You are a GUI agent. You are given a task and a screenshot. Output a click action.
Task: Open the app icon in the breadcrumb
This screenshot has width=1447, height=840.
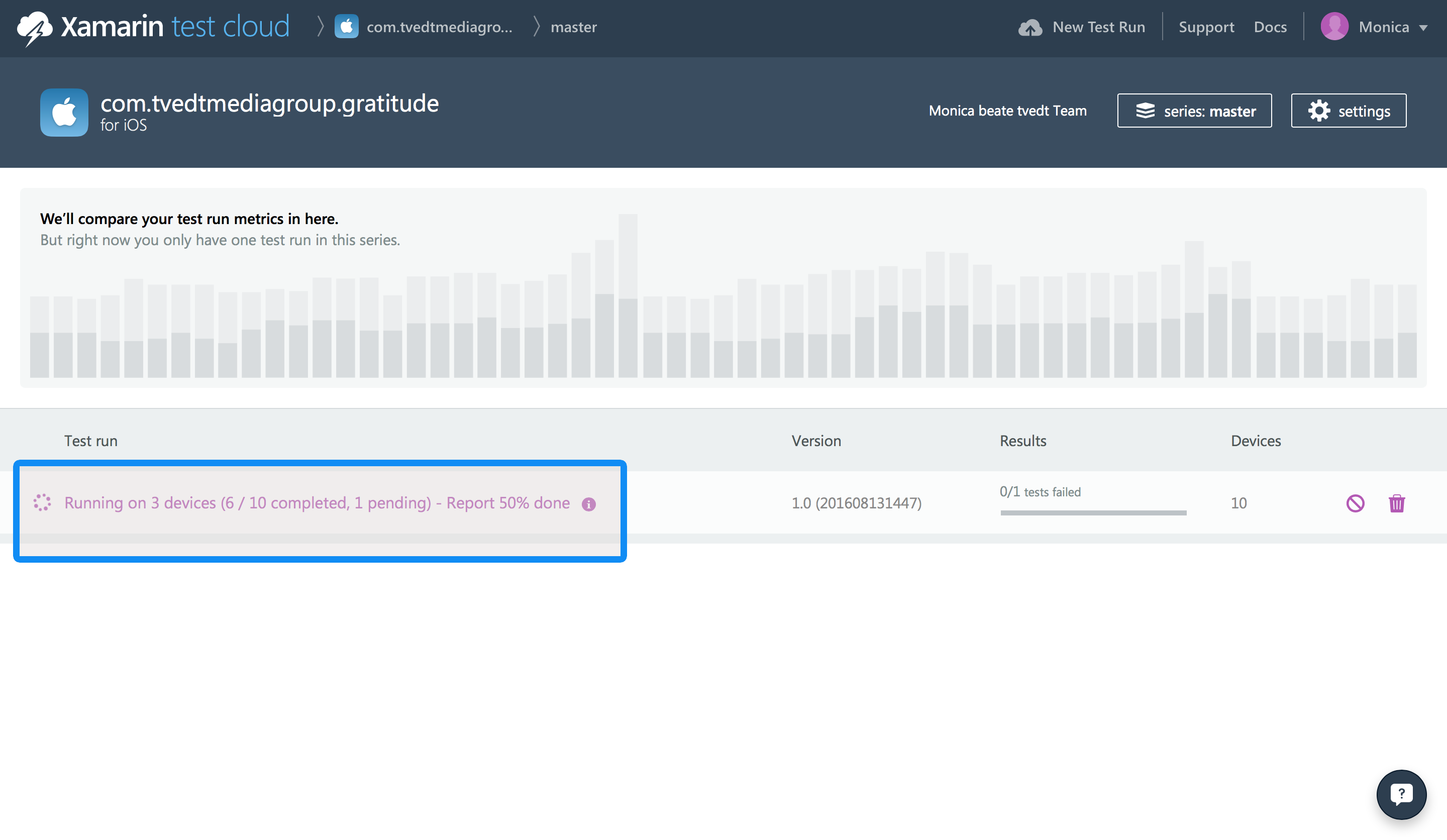(346, 27)
